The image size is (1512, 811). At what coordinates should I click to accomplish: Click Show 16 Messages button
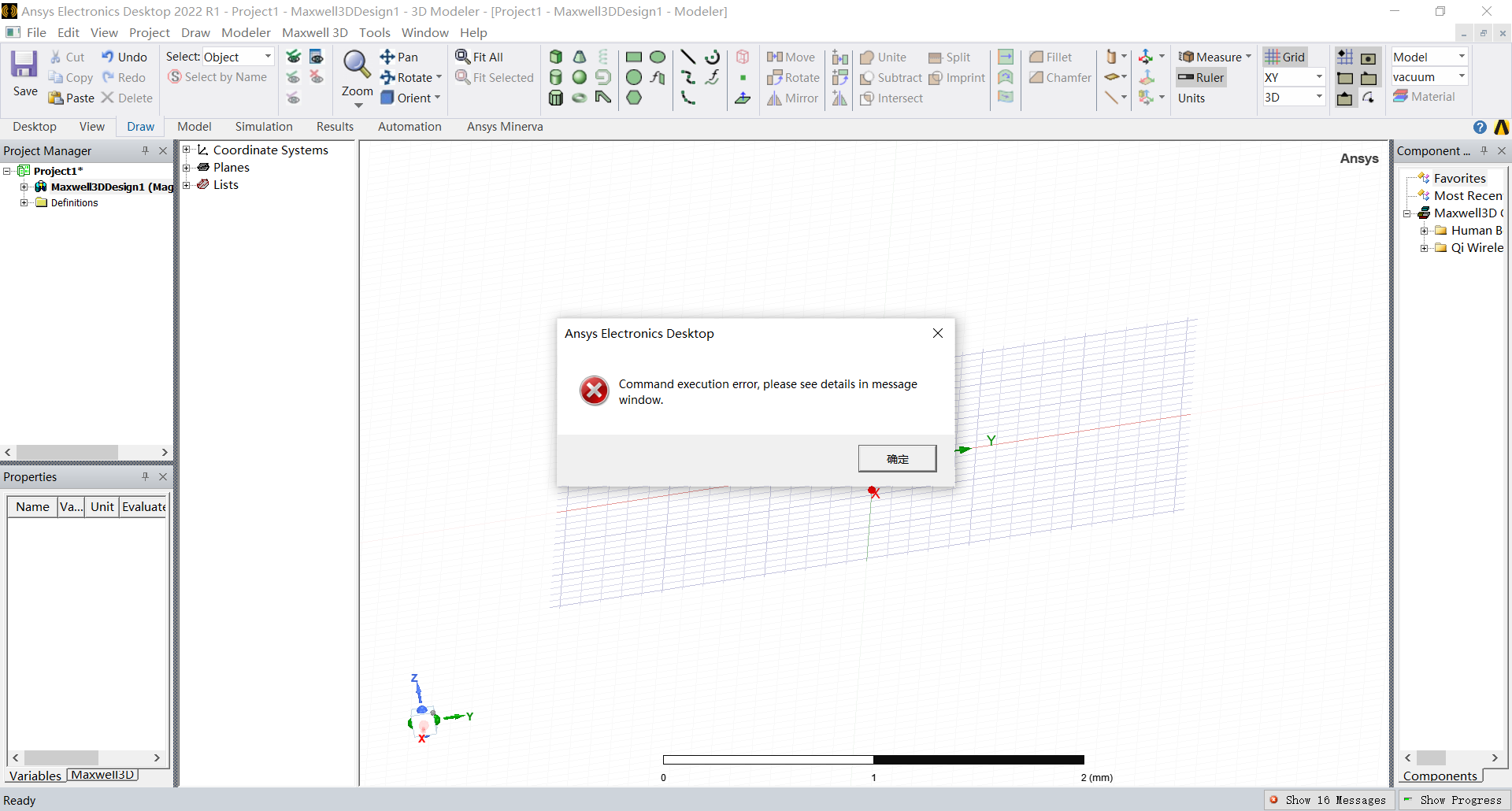[1329, 800]
